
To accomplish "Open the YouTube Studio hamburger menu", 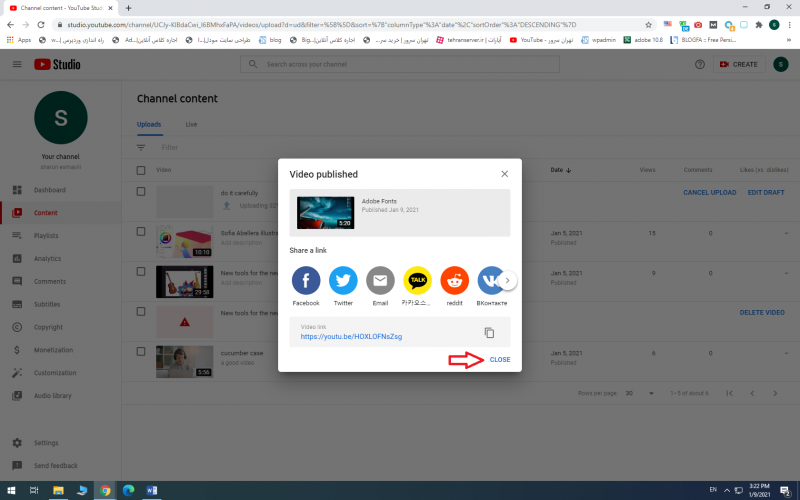I will coord(17,64).
